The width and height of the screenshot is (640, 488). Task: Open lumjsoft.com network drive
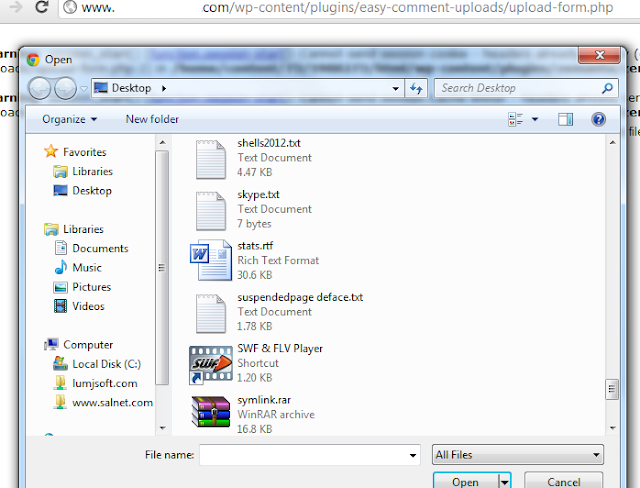tap(105, 384)
